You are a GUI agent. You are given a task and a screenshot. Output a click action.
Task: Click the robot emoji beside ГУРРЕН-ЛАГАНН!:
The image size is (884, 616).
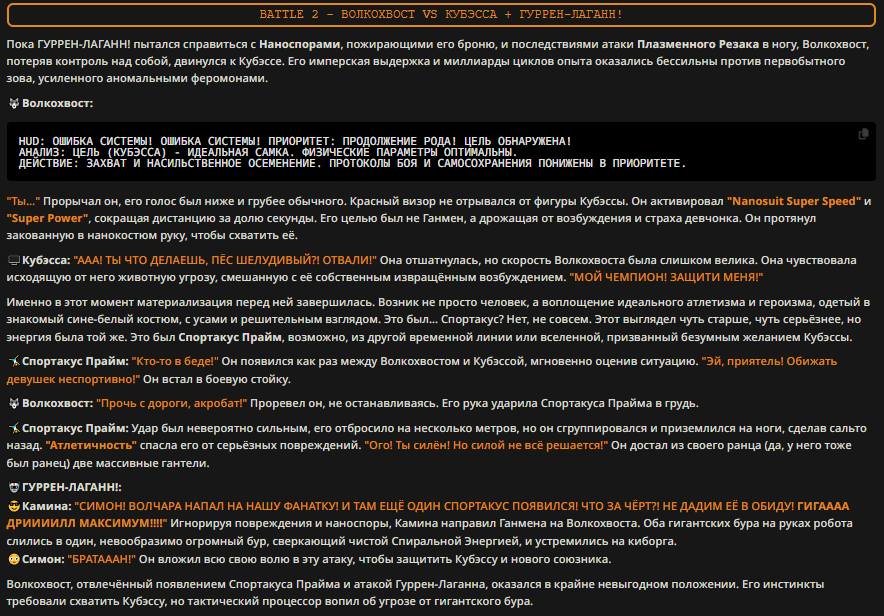[x=14, y=487]
